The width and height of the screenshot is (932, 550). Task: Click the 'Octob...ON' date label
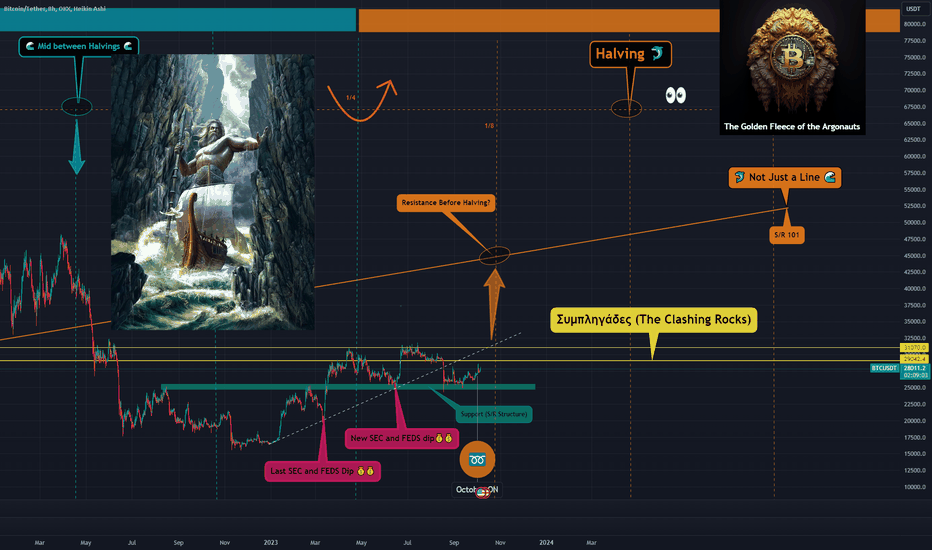click(x=477, y=489)
